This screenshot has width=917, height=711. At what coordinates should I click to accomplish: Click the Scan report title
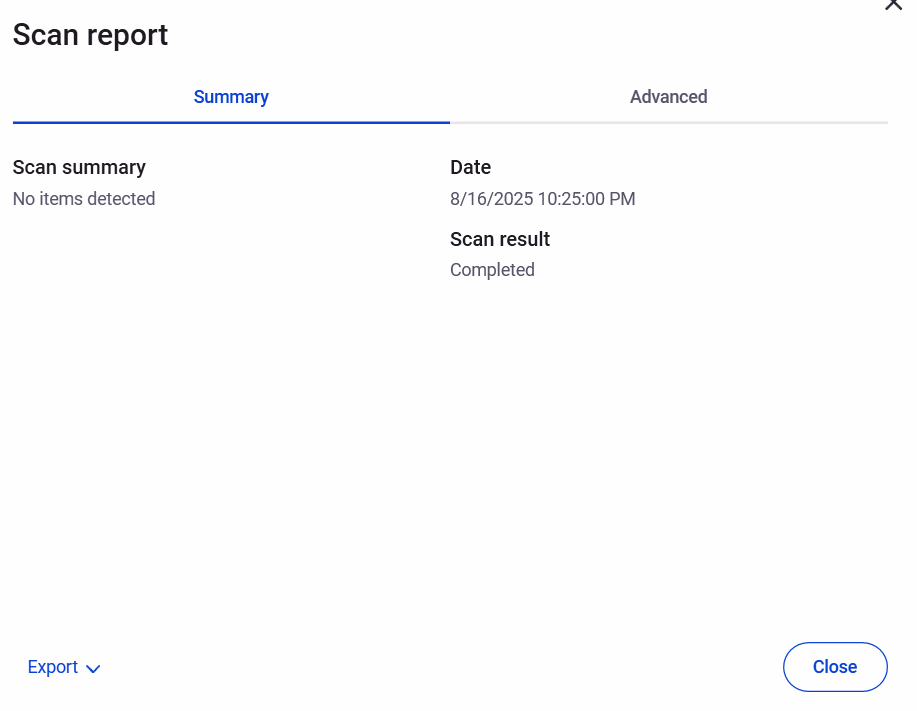[x=90, y=35]
